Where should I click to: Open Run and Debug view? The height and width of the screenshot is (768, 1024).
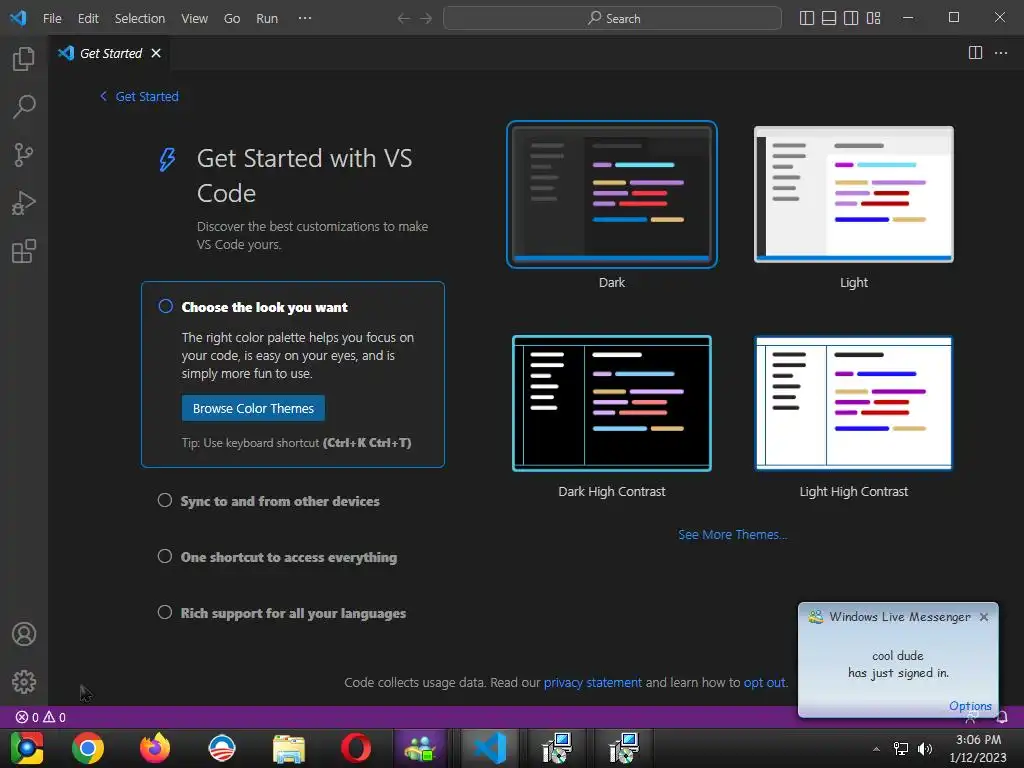(24, 203)
